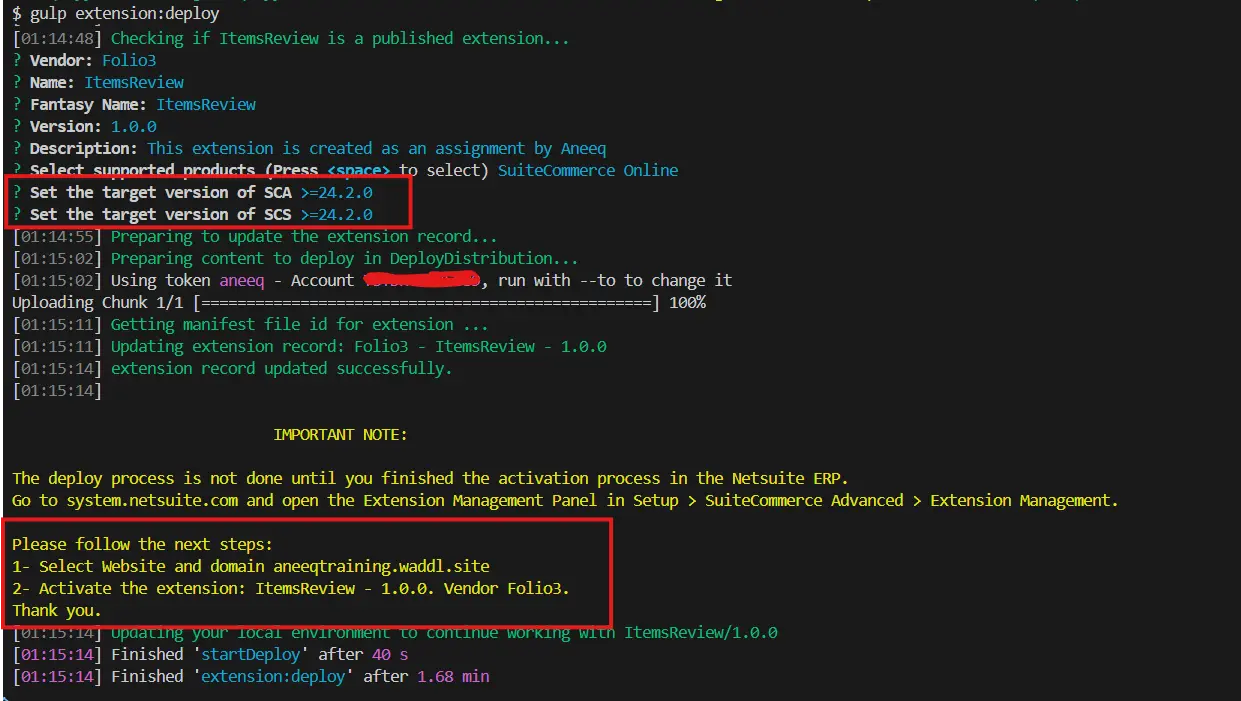The width and height of the screenshot is (1241, 701).
Task: Click the 'Uploading Chunk 1/1' progress line
Action: coord(359,303)
